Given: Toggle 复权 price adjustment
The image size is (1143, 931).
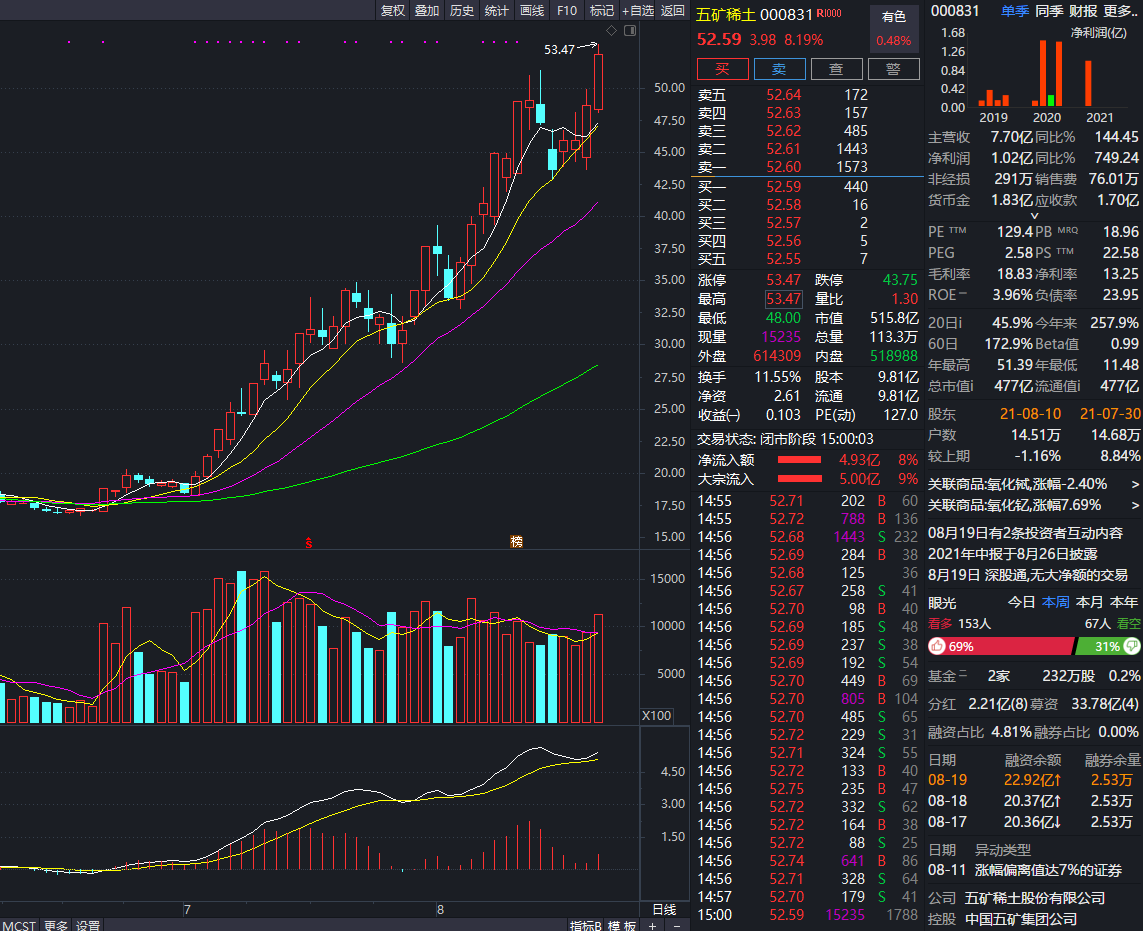Looking at the screenshot, I should (393, 10).
